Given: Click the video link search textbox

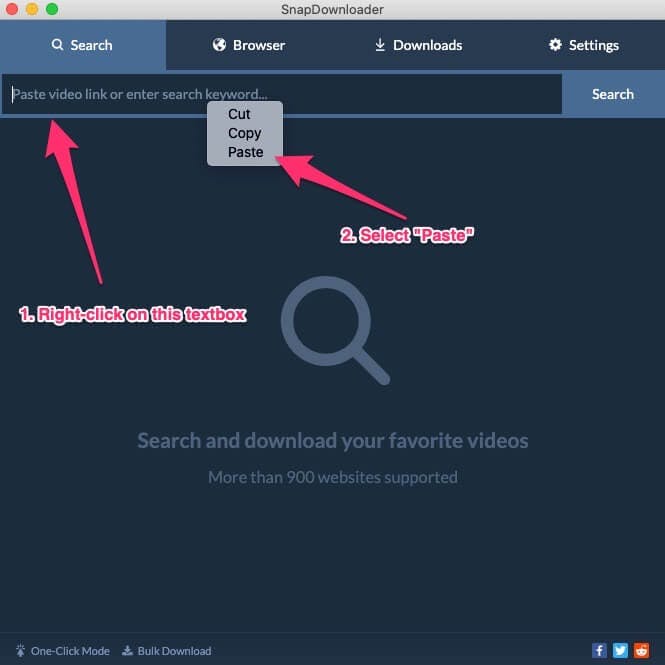Looking at the screenshot, I should (282, 94).
